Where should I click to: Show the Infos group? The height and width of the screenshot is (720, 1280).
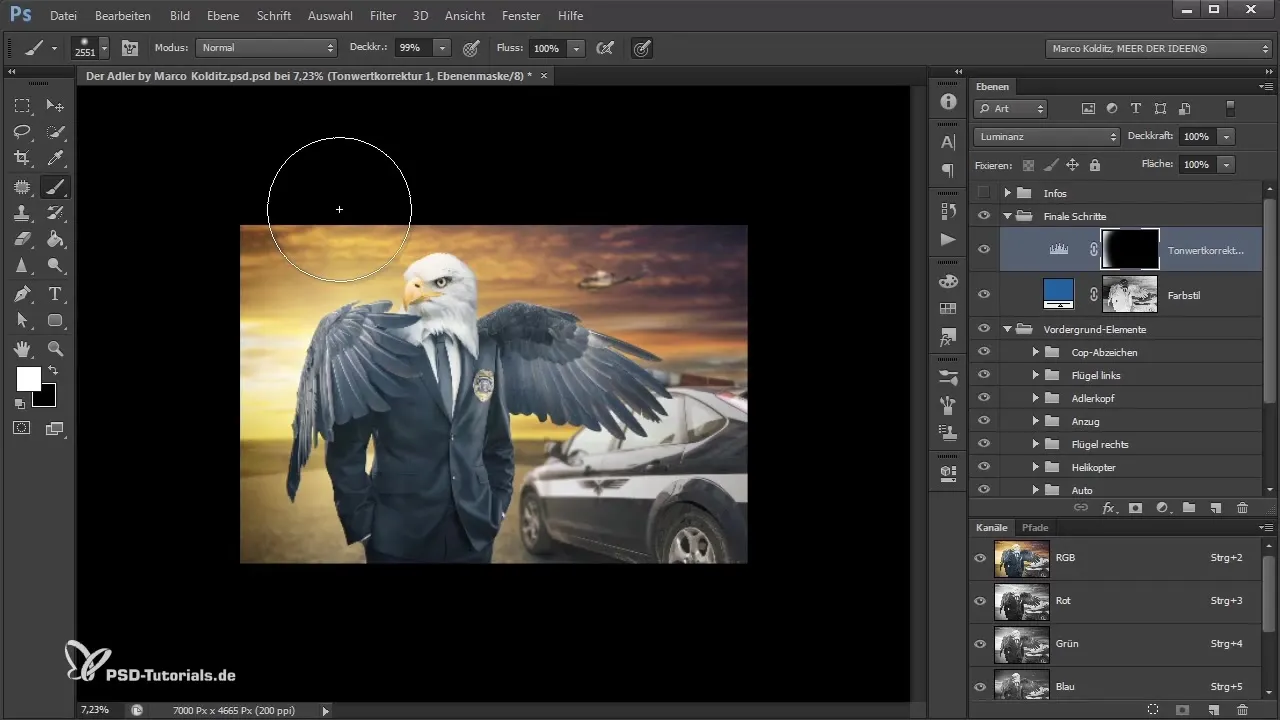pos(984,193)
